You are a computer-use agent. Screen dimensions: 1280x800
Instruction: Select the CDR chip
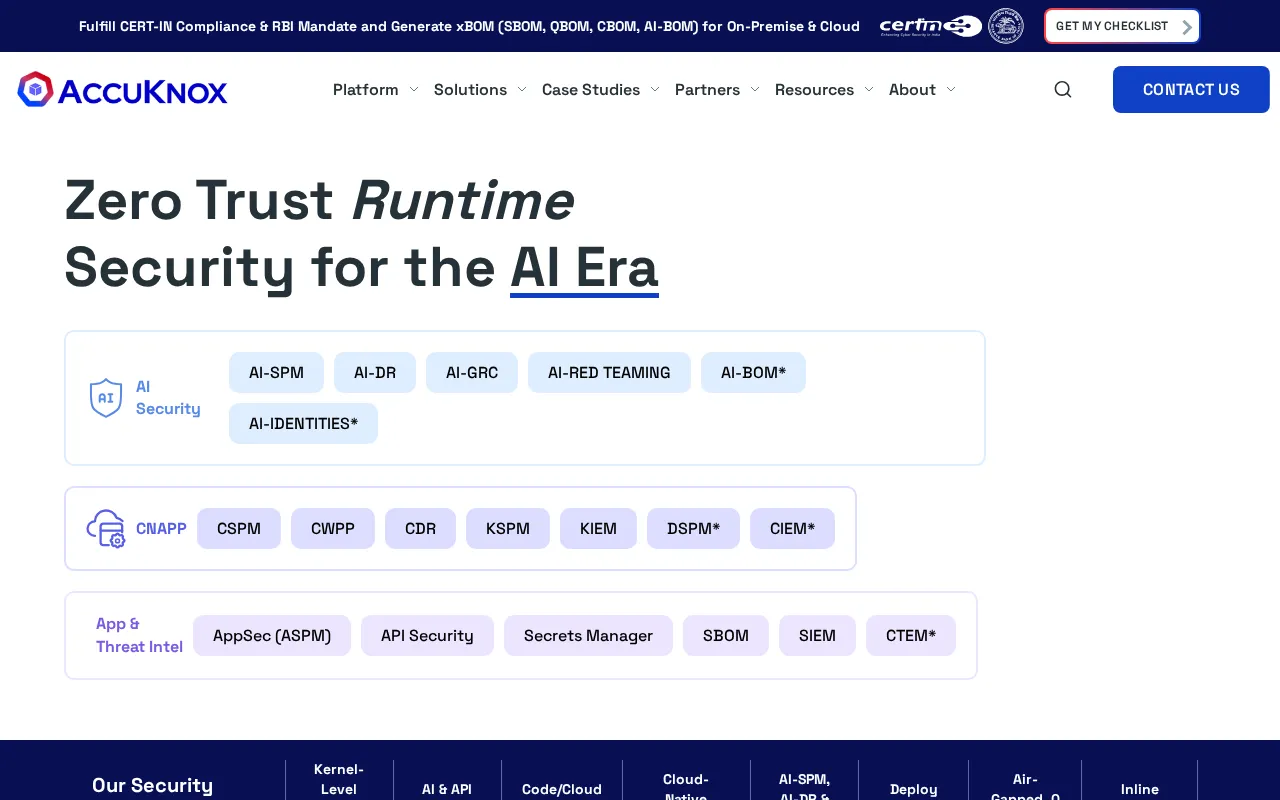(x=420, y=529)
